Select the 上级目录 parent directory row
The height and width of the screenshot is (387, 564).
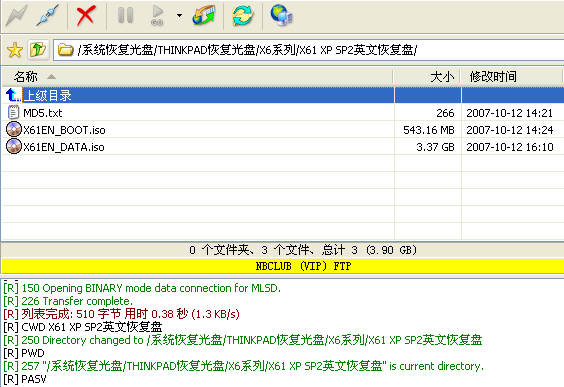coord(283,95)
